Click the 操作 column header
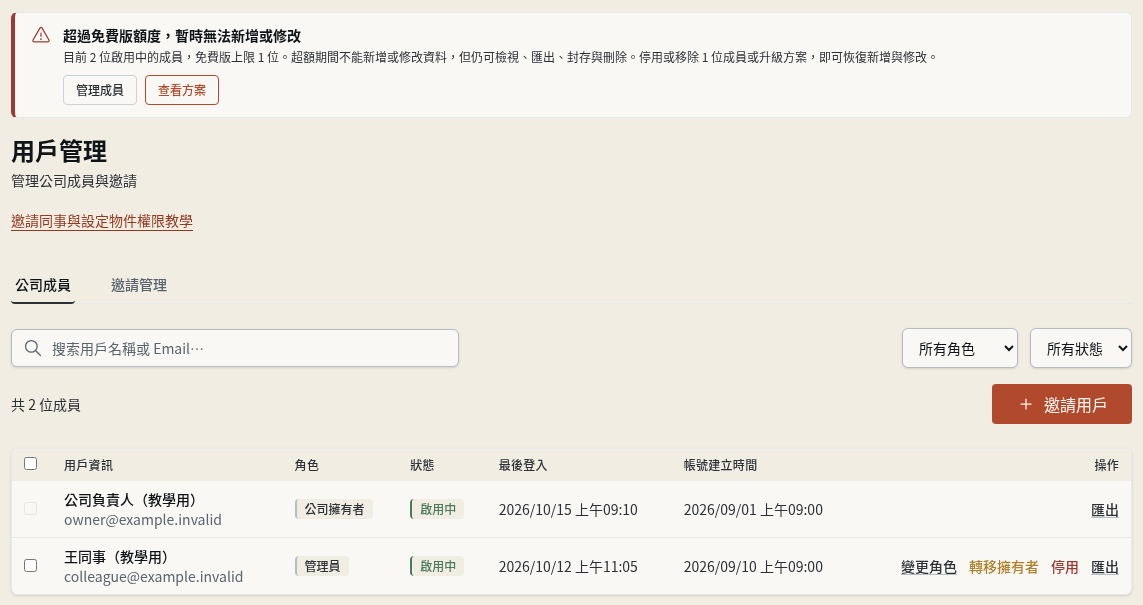This screenshot has width=1143, height=605. click(x=1107, y=465)
